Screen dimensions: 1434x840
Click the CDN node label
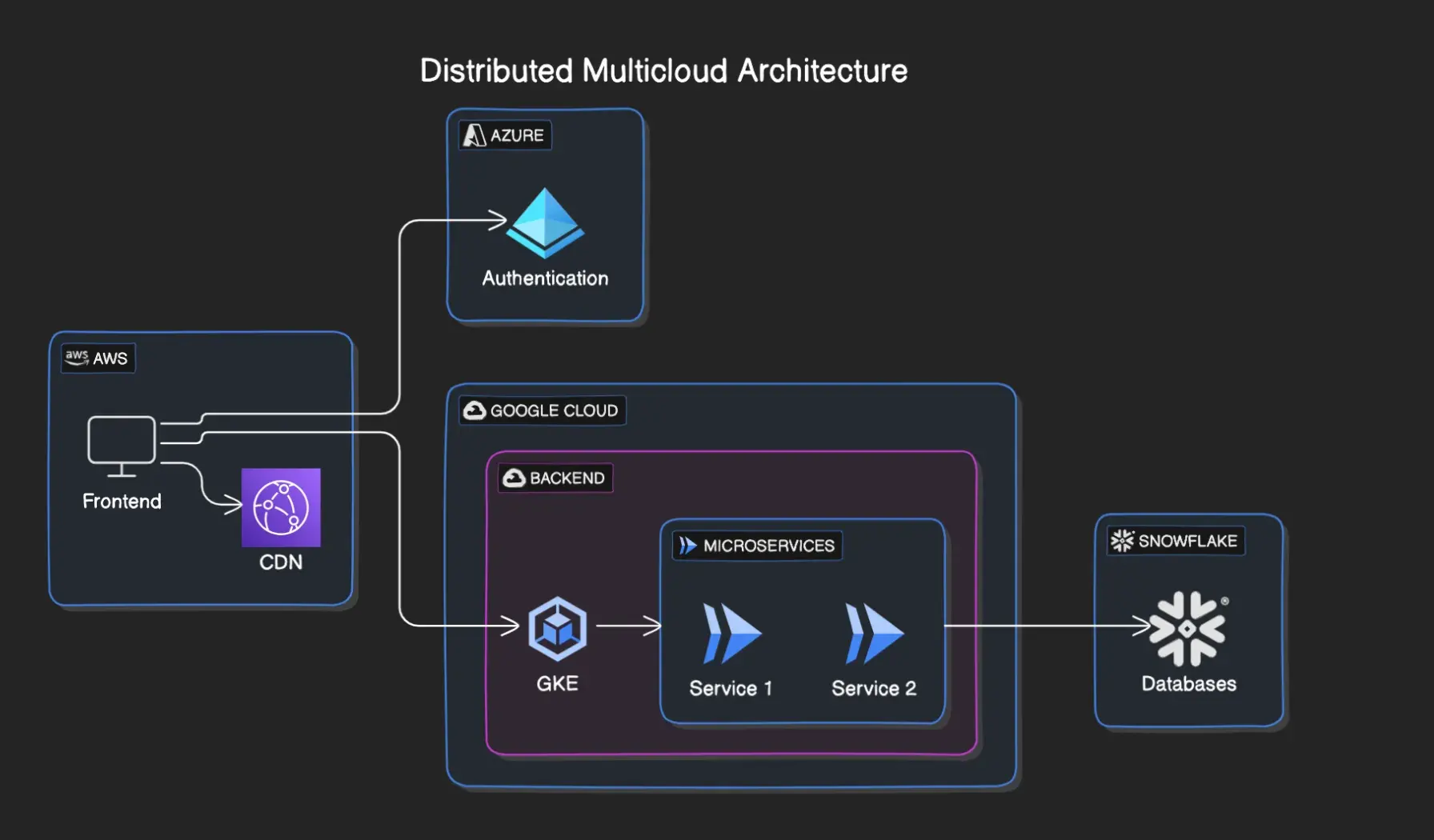[281, 562]
